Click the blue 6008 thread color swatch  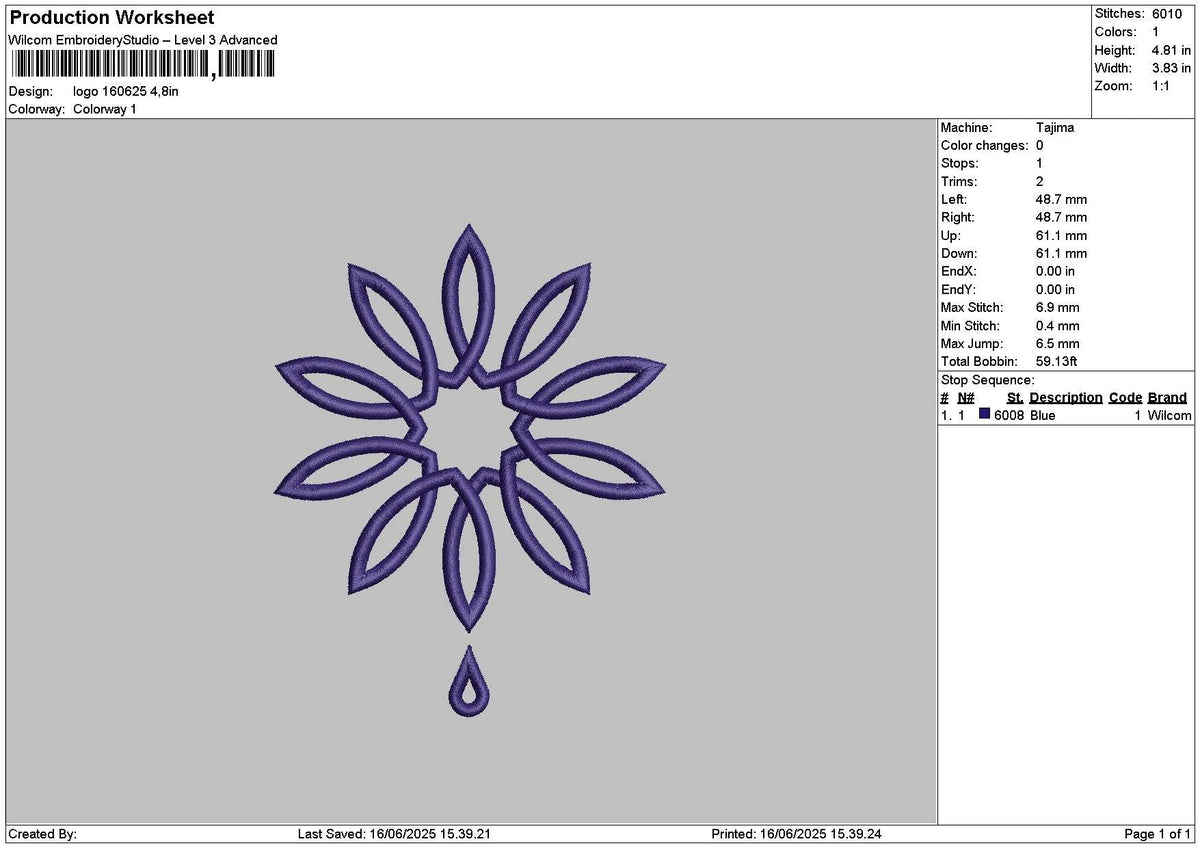(985, 414)
